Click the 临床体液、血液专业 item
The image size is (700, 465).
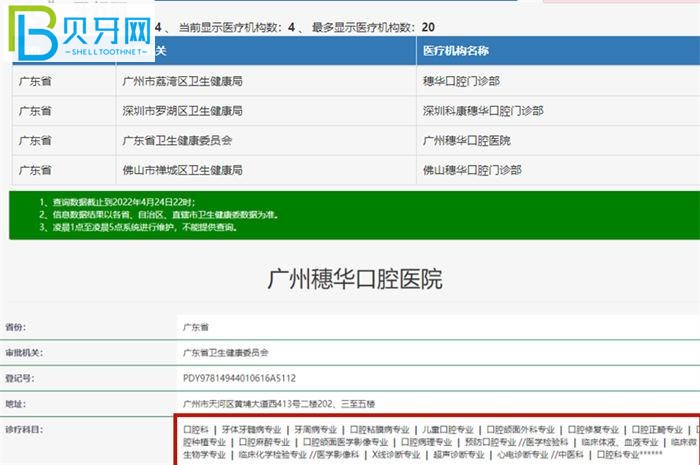coord(620,442)
